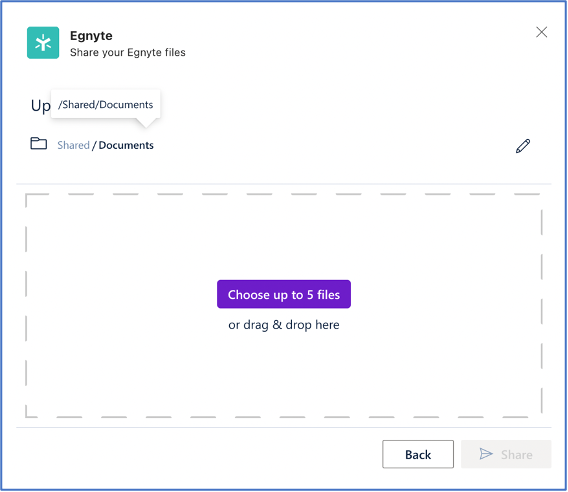This screenshot has width=568, height=492.
Task: Choose up to 5 files button
Action: (x=284, y=294)
